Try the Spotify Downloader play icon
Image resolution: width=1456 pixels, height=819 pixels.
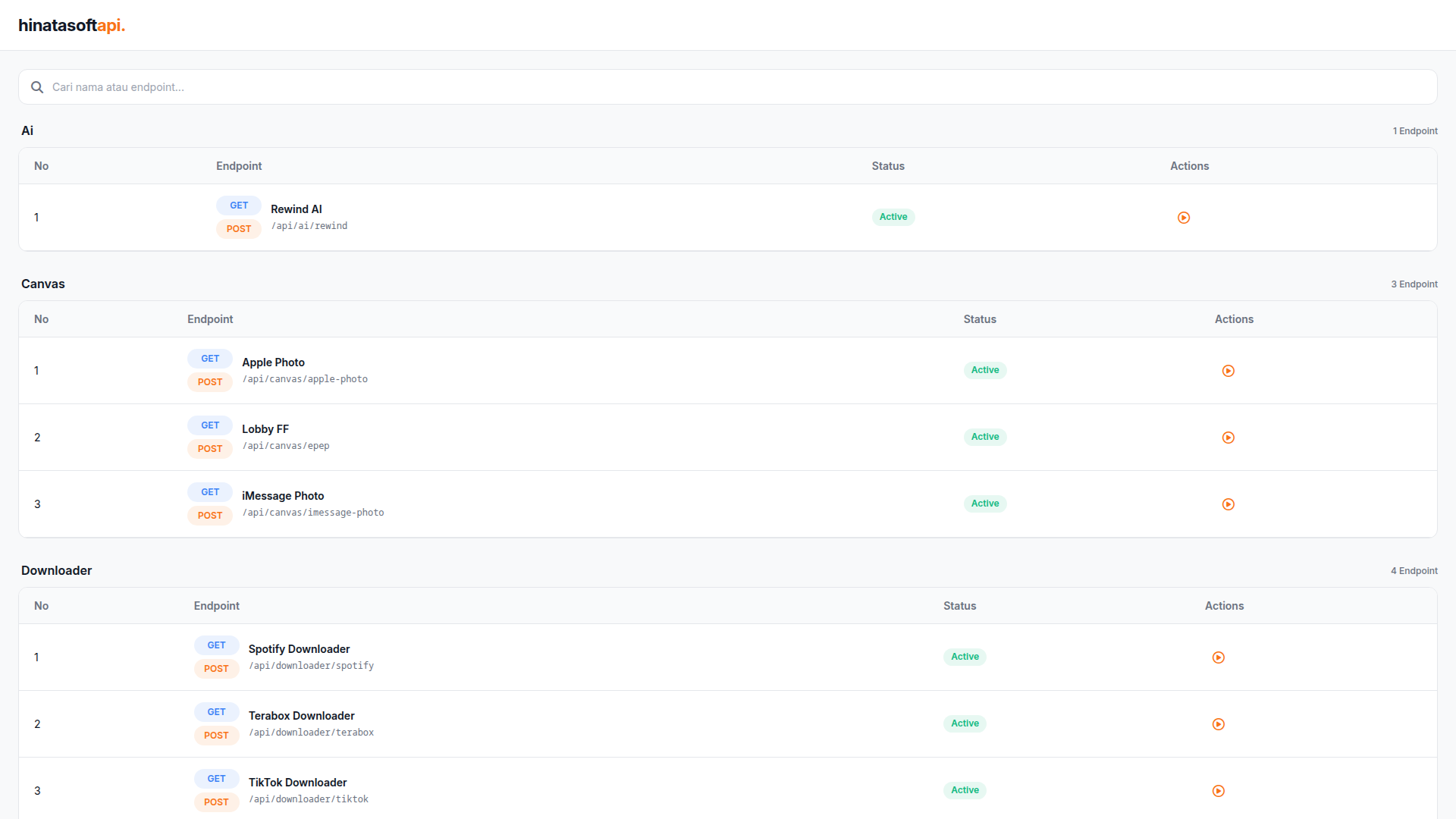(x=1219, y=657)
